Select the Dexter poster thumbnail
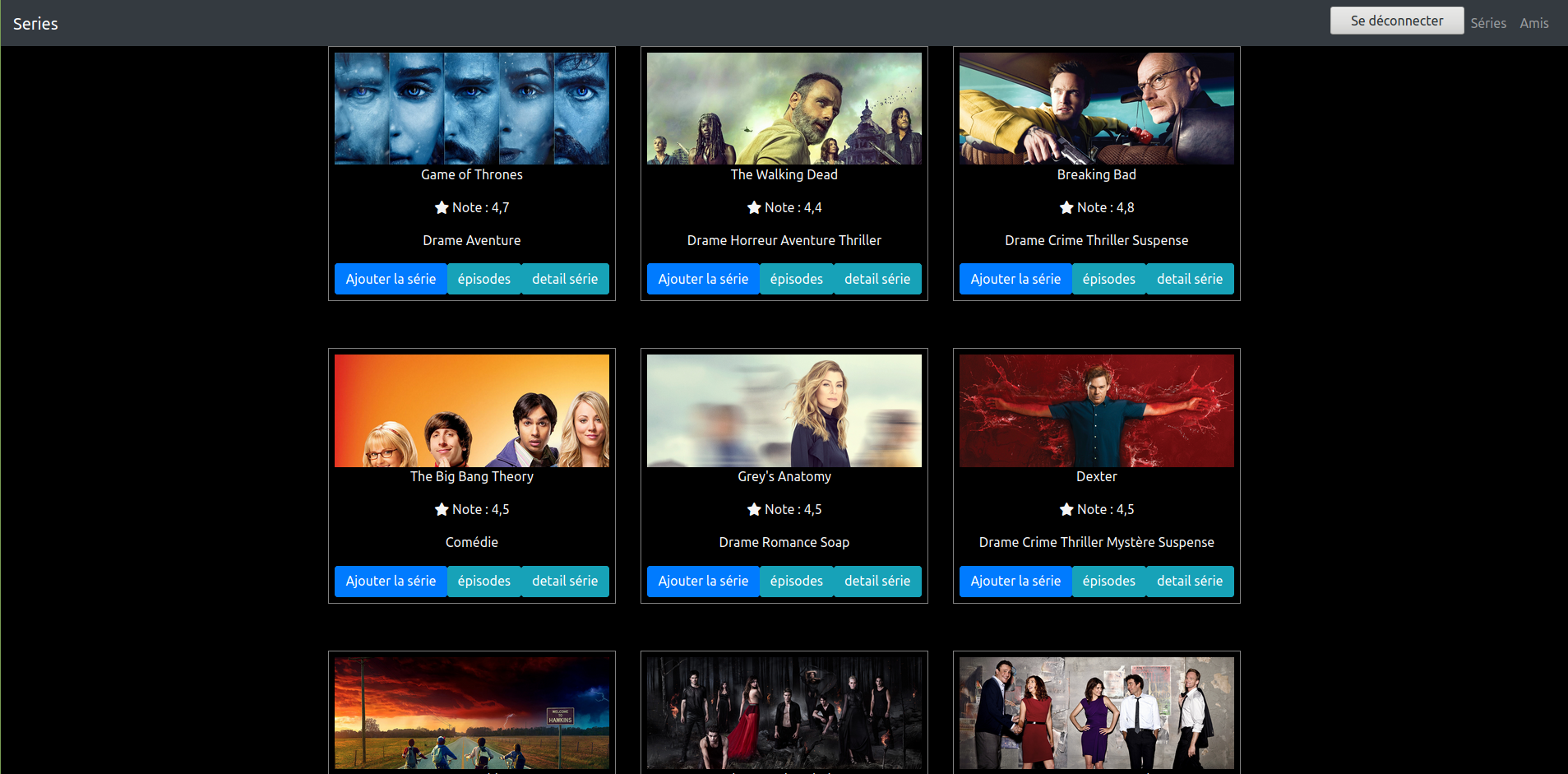 pyautogui.click(x=1097, y=410)
